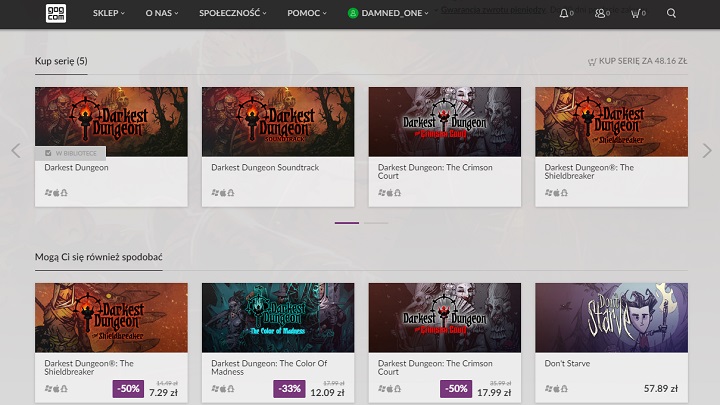Click the 7.29 zł price
This screenshot has height=405, width=720.
click(x=163, y=393)
